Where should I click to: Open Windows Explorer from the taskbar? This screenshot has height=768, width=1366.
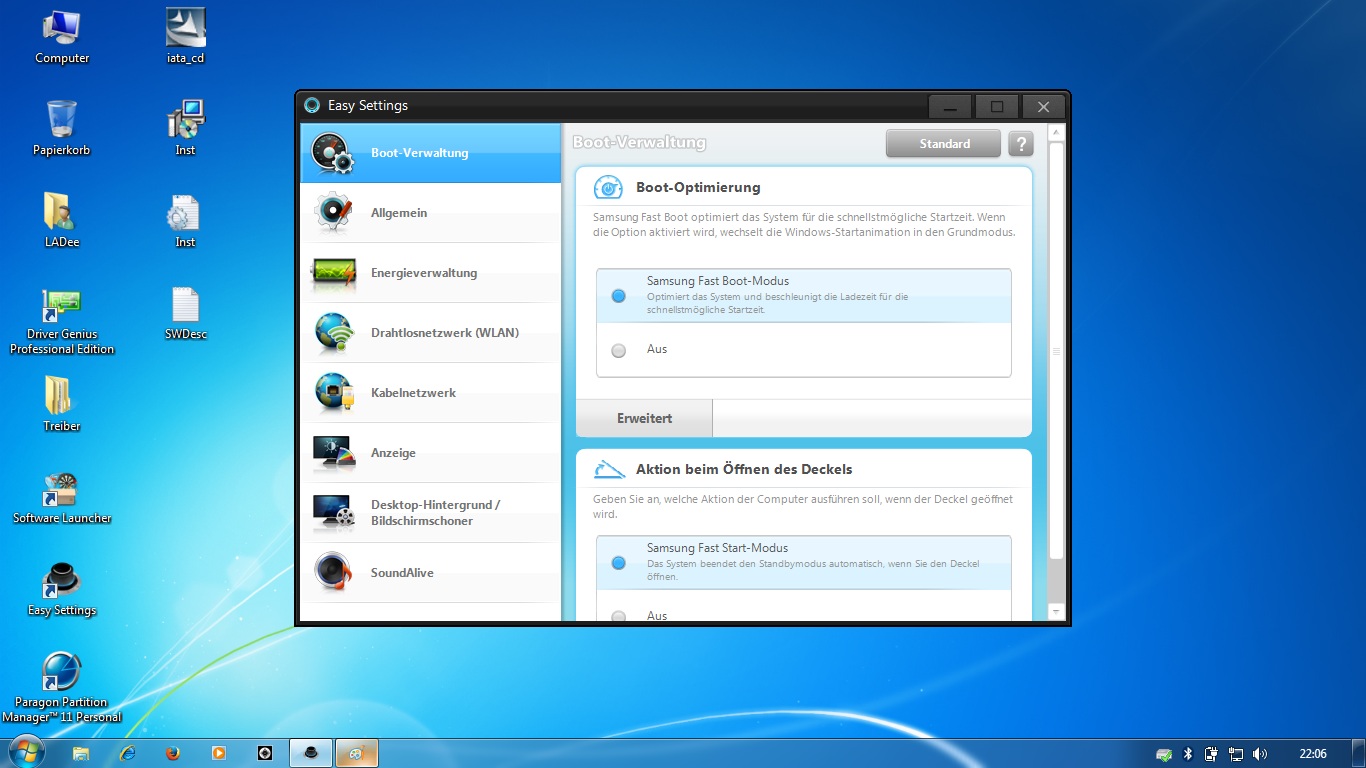[x=81, y=753]
